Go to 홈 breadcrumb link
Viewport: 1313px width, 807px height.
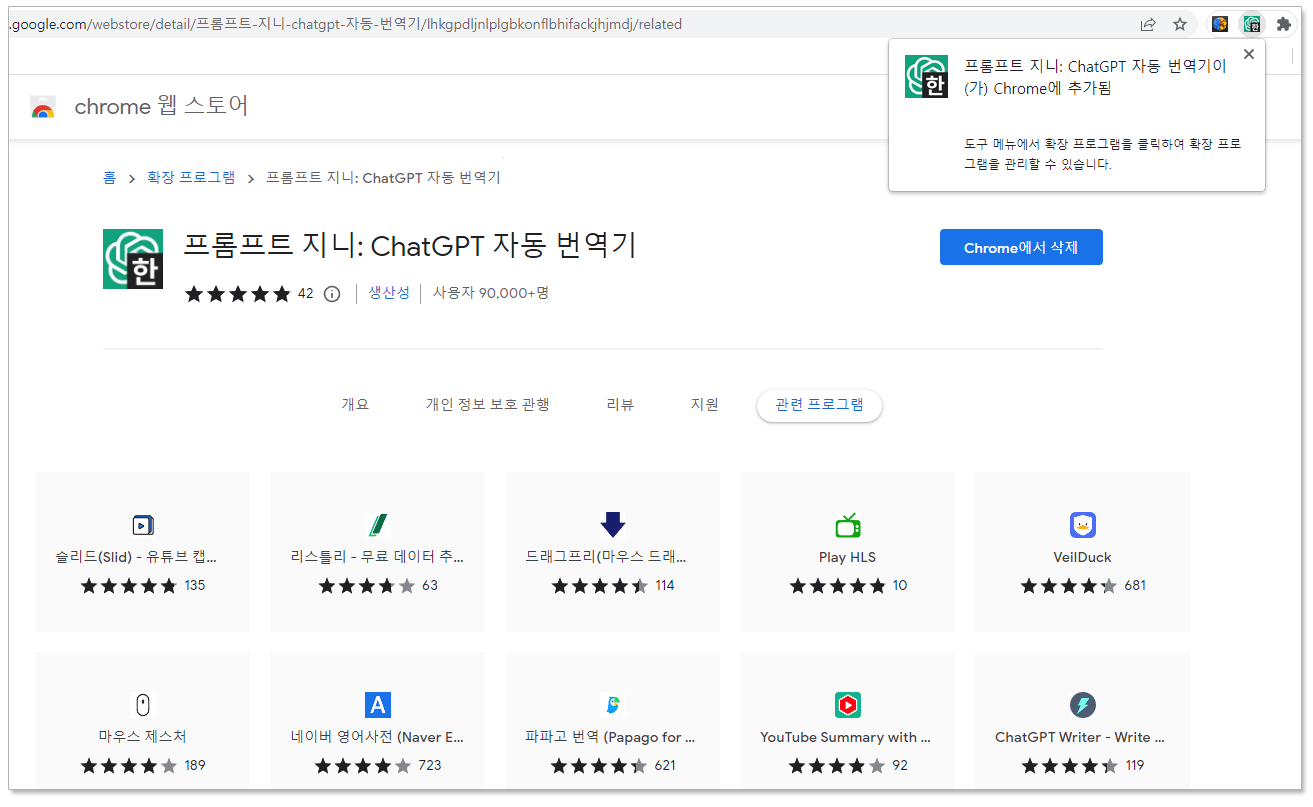click(x=109, y=178)
